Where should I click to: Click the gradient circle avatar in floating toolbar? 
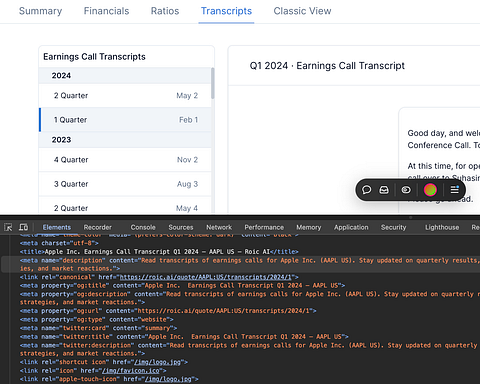430,190
